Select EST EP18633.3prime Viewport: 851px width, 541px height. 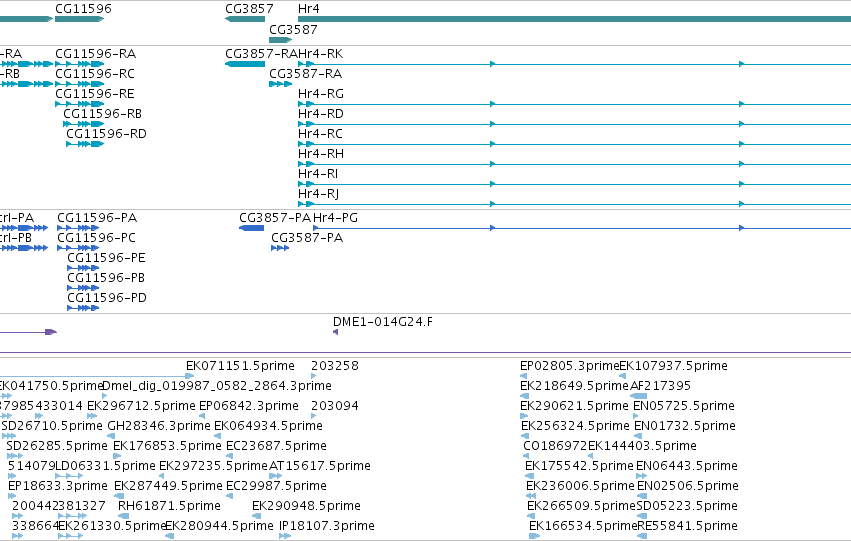coord(58,487)
